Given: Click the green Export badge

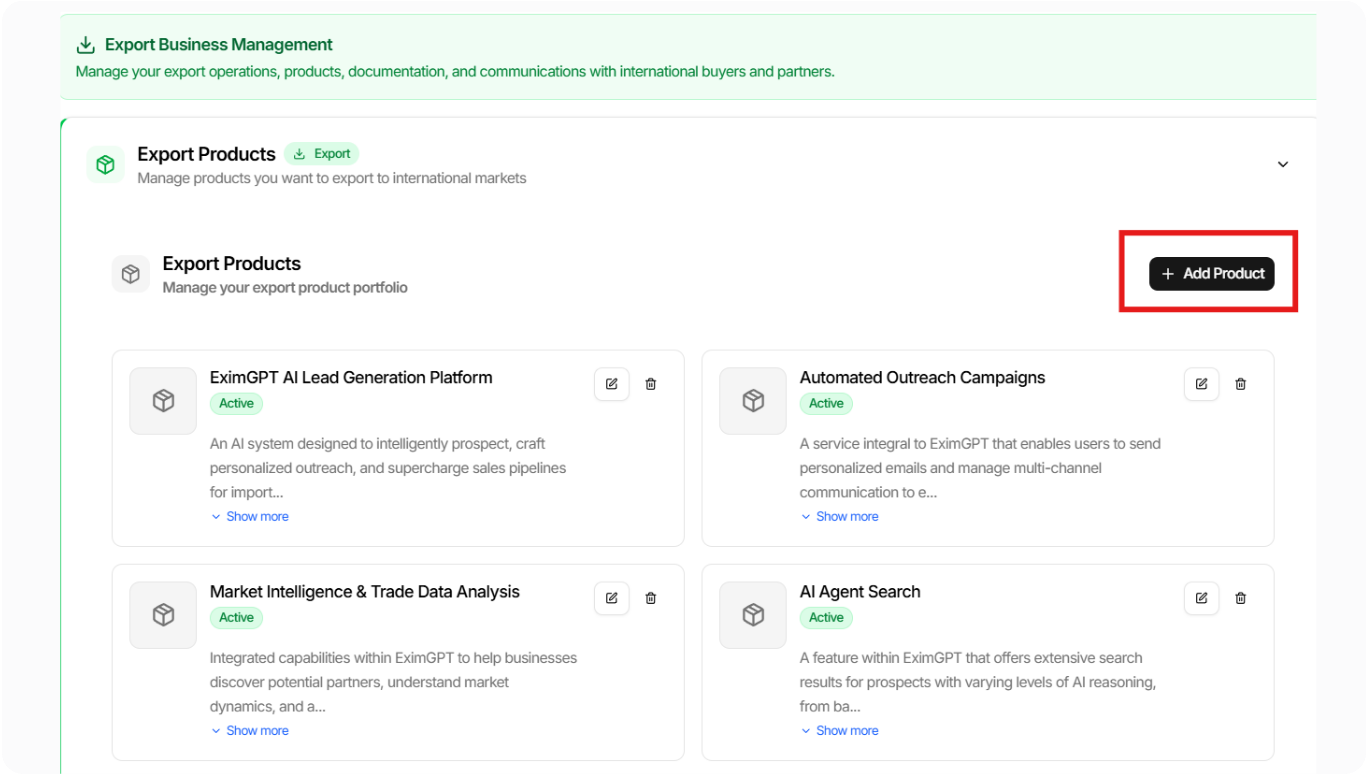Looking at the screenshot, I should tap(321, 154).
